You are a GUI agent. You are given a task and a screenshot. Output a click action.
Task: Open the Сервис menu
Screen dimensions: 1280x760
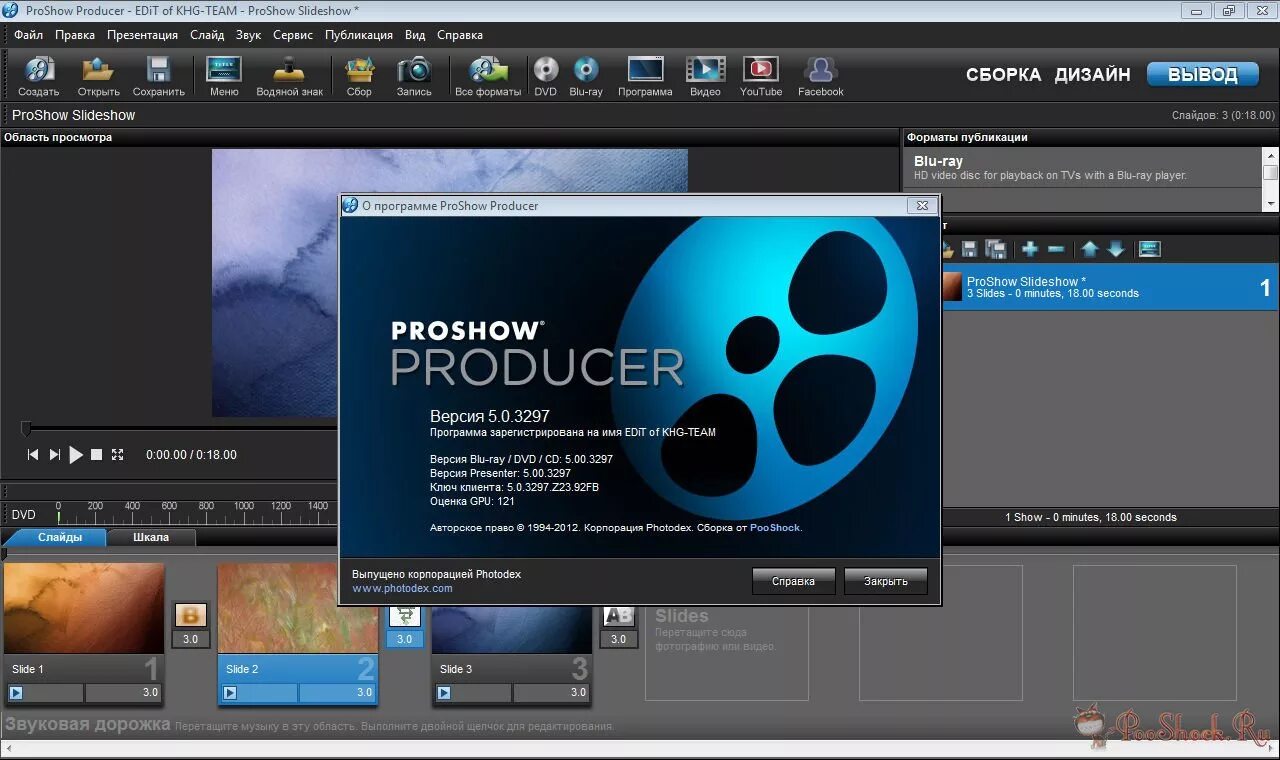(x=293, y=35)
